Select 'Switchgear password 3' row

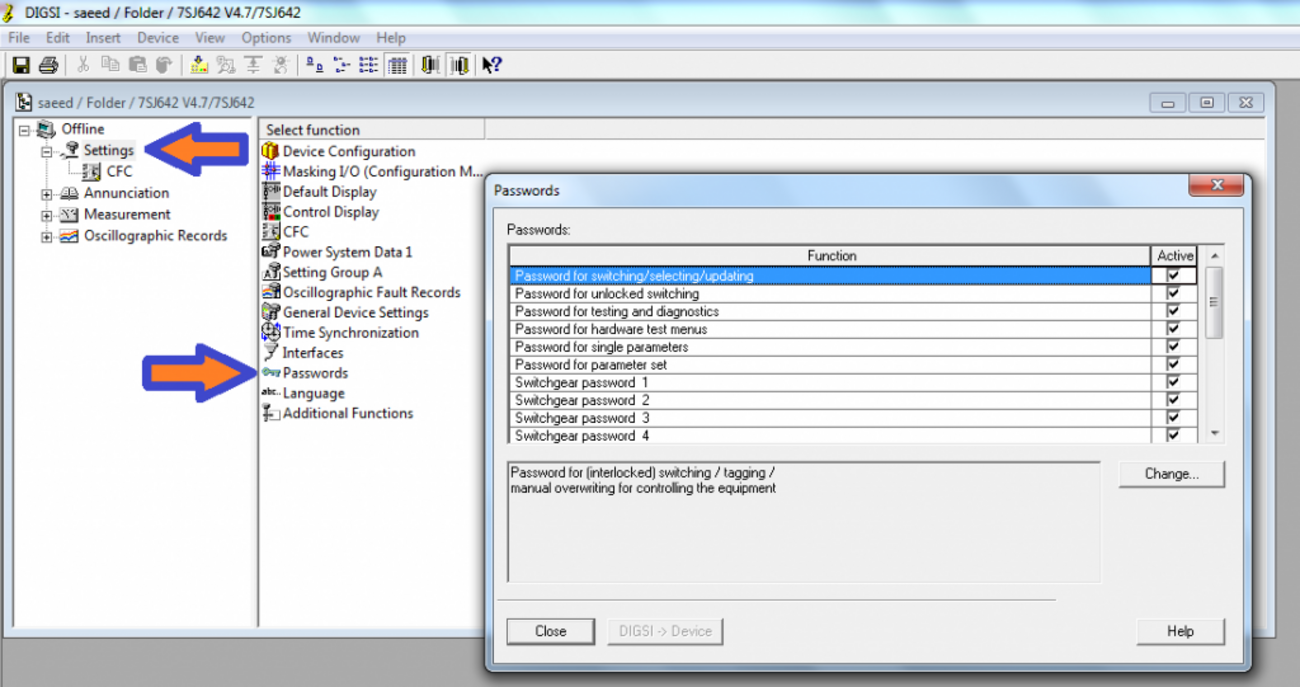tap(851, 418)
